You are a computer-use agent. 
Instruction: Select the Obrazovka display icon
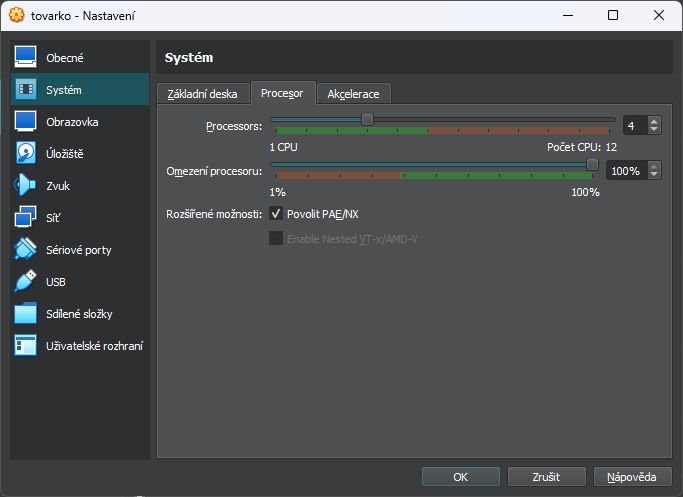26,122
